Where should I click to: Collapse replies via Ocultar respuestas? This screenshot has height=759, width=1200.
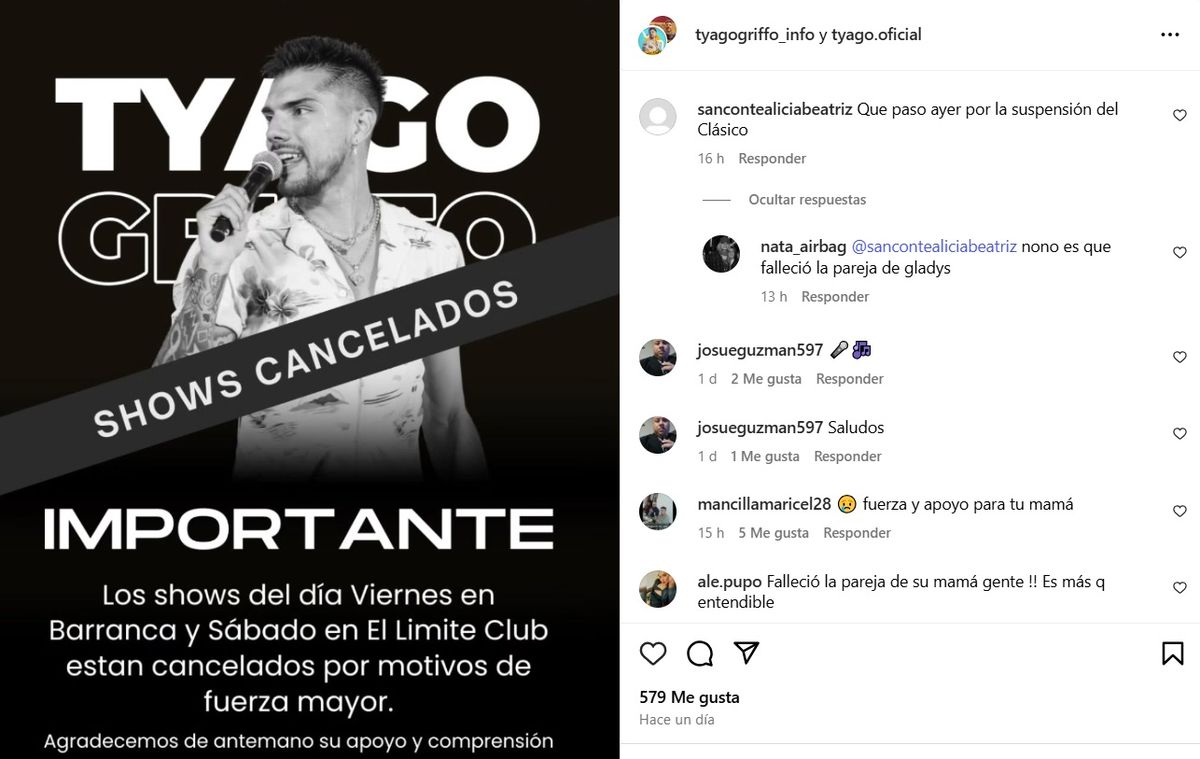pyautogui.click(x=807, y=200)
